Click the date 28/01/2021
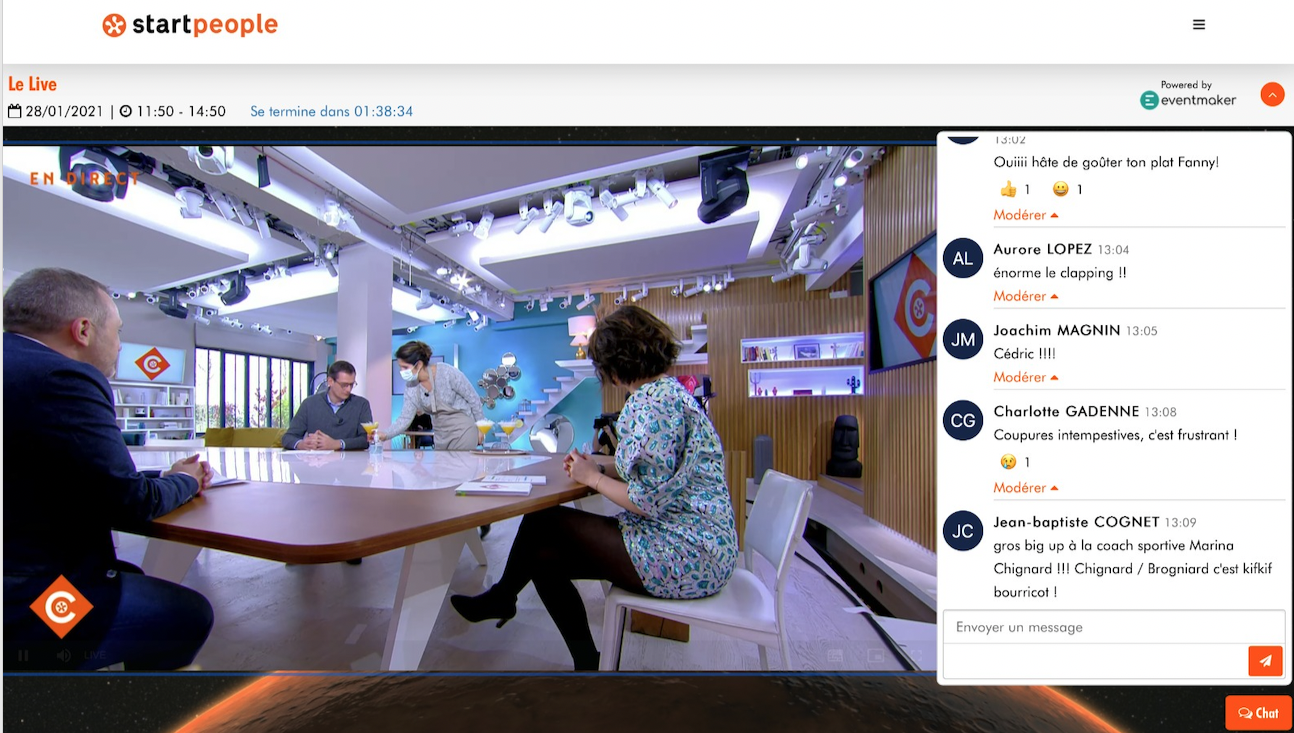Screen dimensions: 1294x733 (64, 111)
